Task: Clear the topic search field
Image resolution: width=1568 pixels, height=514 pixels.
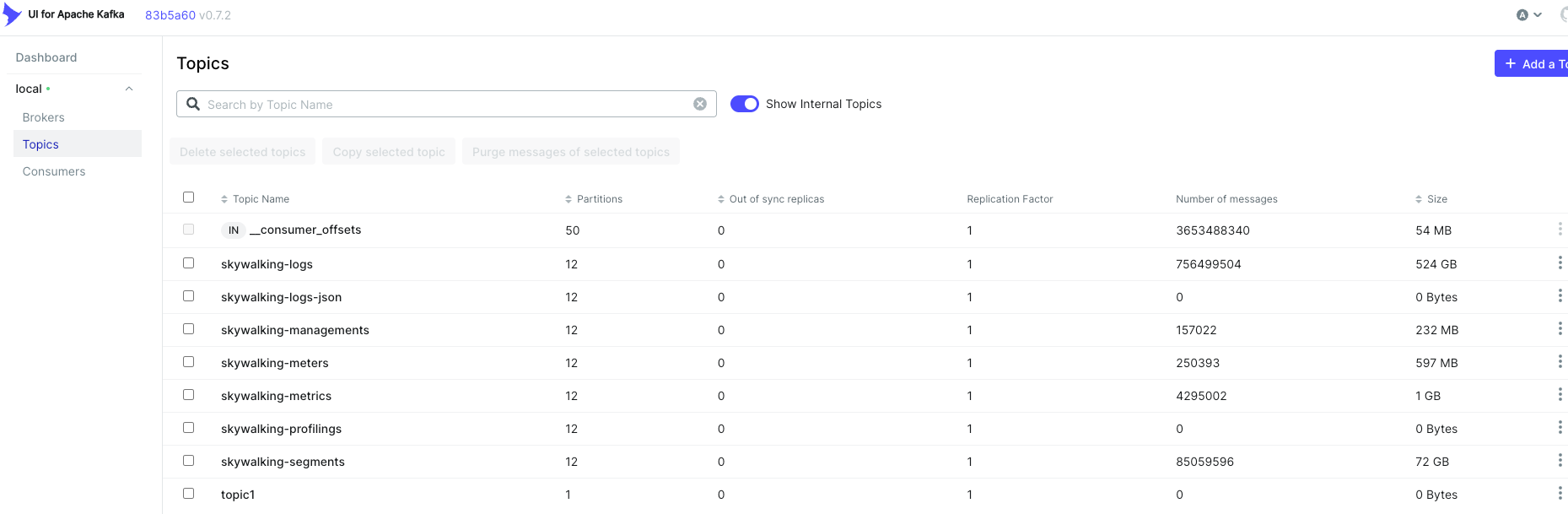Action: pyautogui.click(x=700, y=104)
